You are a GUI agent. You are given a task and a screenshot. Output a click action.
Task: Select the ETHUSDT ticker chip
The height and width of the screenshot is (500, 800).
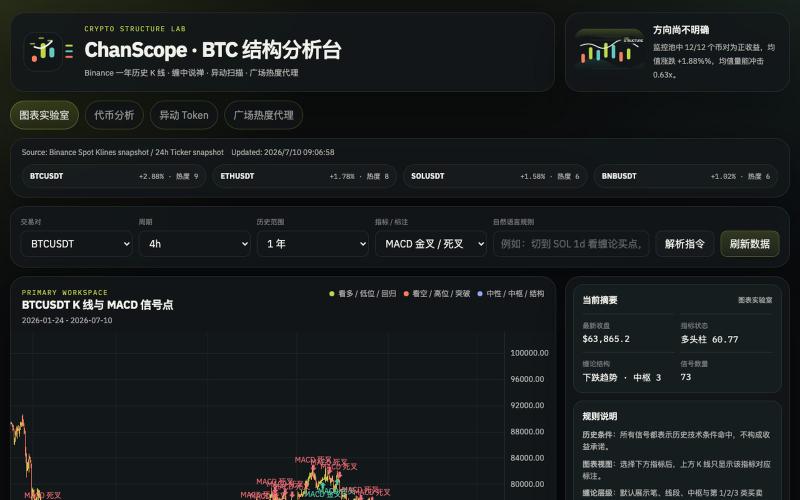pos(305,176)
